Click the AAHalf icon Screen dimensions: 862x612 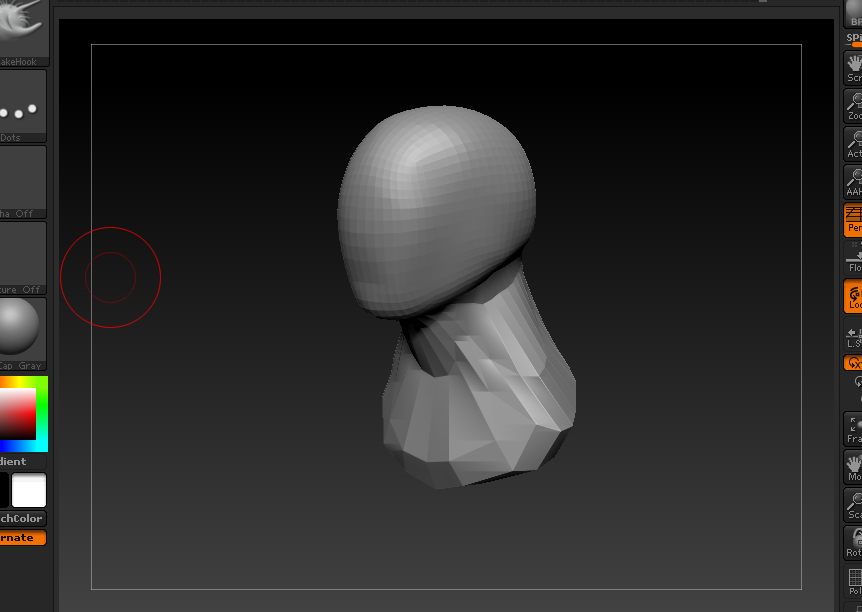tap(853, 181)
